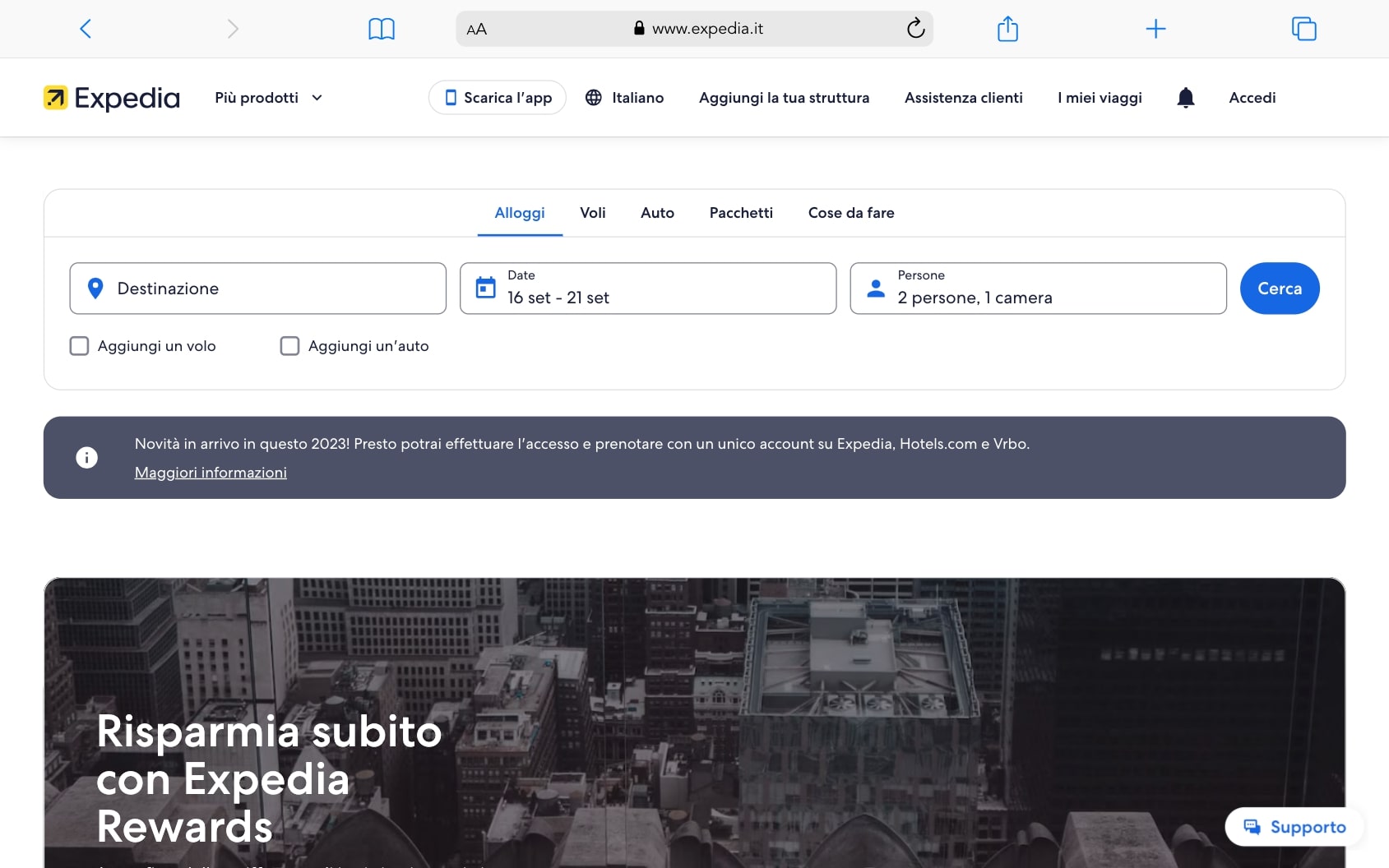Image resolution: width=1389 pixels, height=868 pixels.
Task: Open a new tab with plus icon
Action: (1155, 29)
